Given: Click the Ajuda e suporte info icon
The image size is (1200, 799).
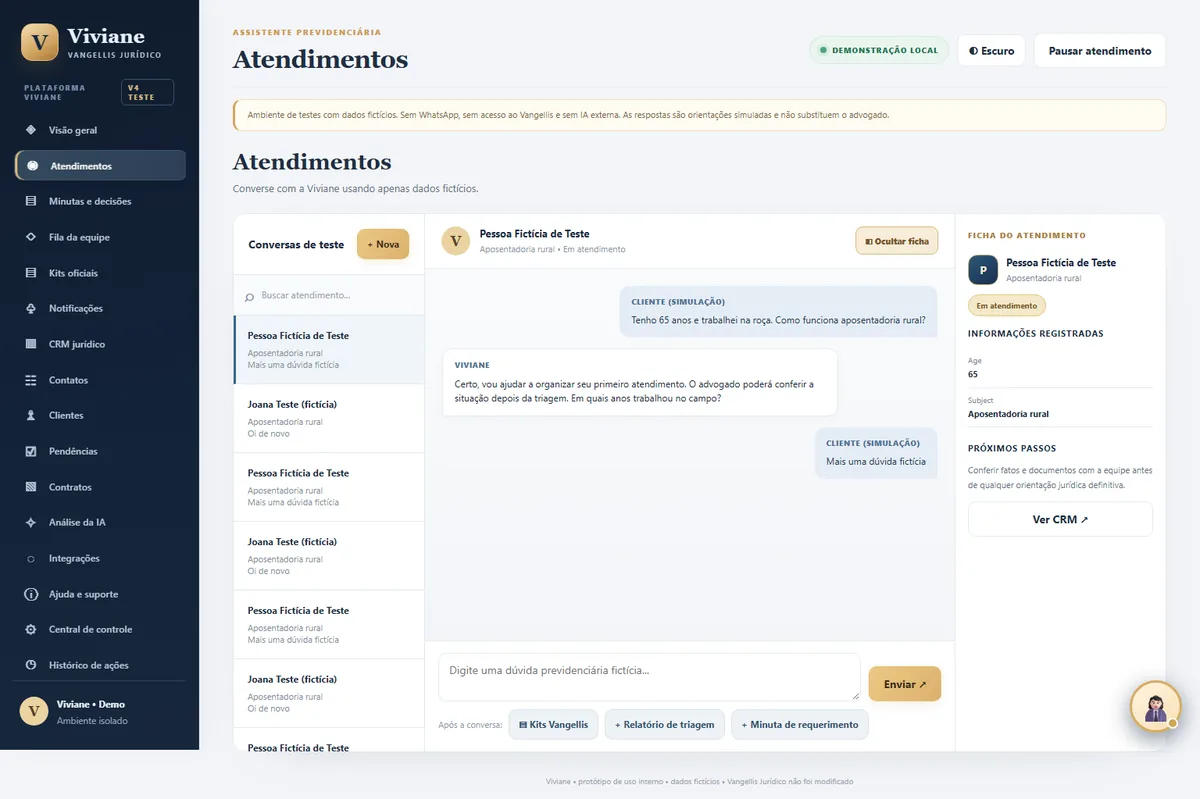Looking at the screenshot, I should click(31, 594).
